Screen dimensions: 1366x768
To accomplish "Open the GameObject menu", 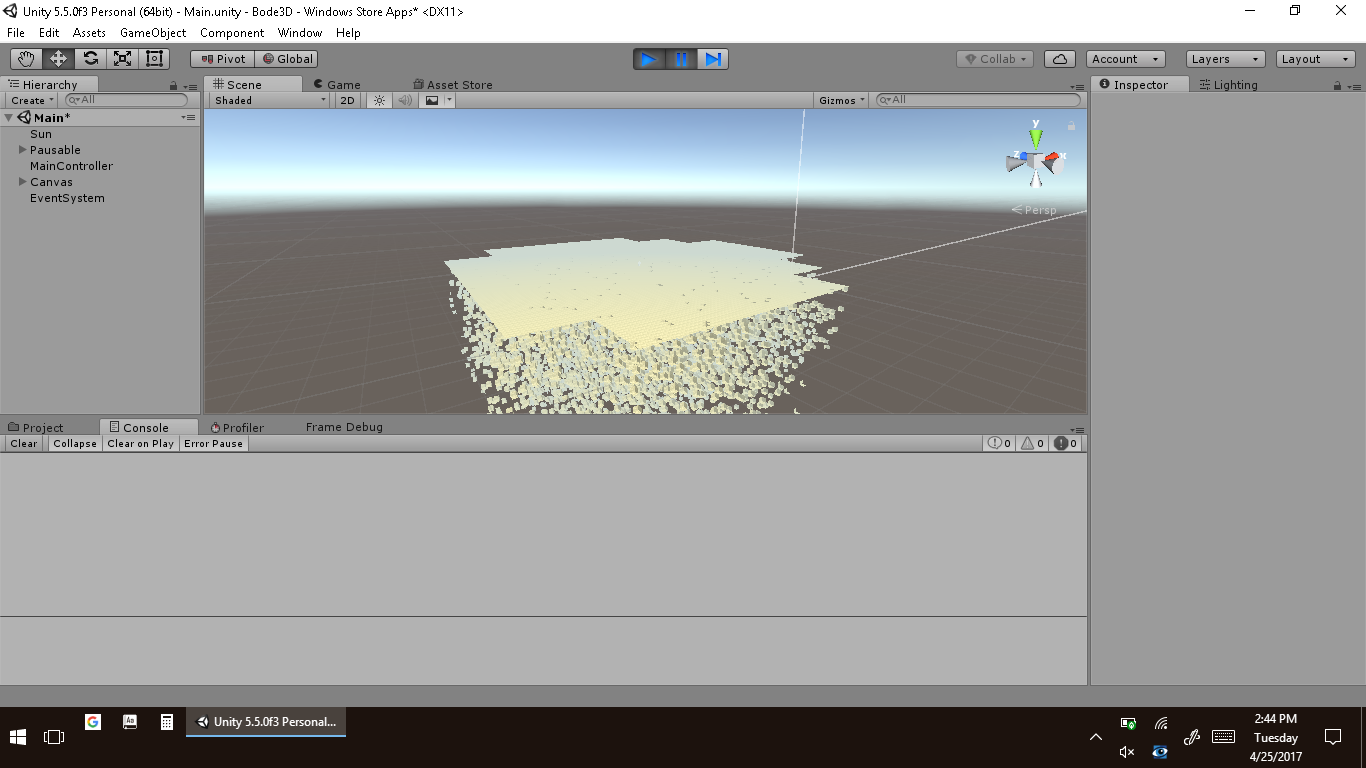I will 153,33.
